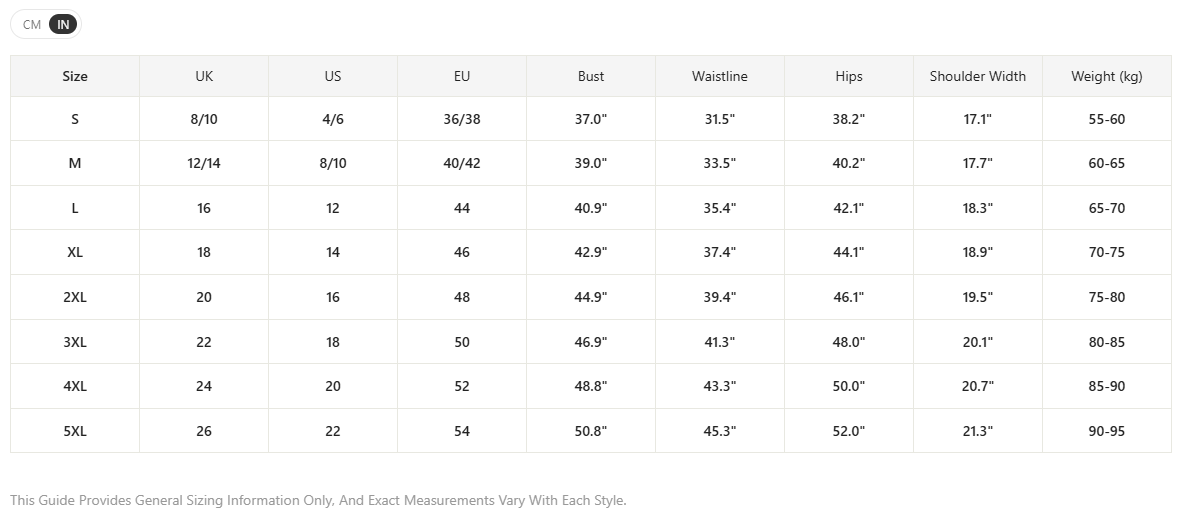Select the M size row label
Screen dimensions: 1189x515
point(75,163)
